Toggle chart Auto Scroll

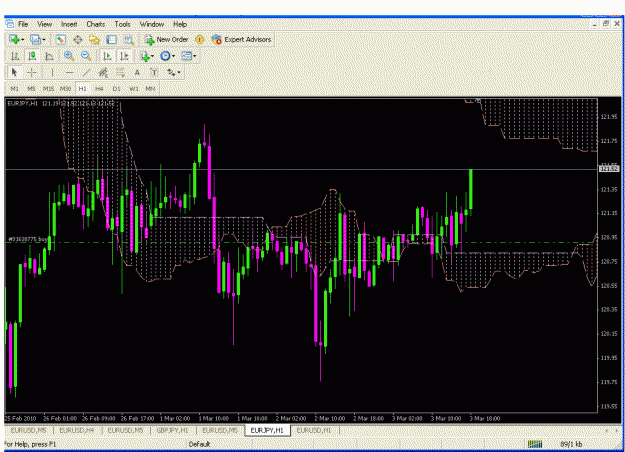coord(107,56)
